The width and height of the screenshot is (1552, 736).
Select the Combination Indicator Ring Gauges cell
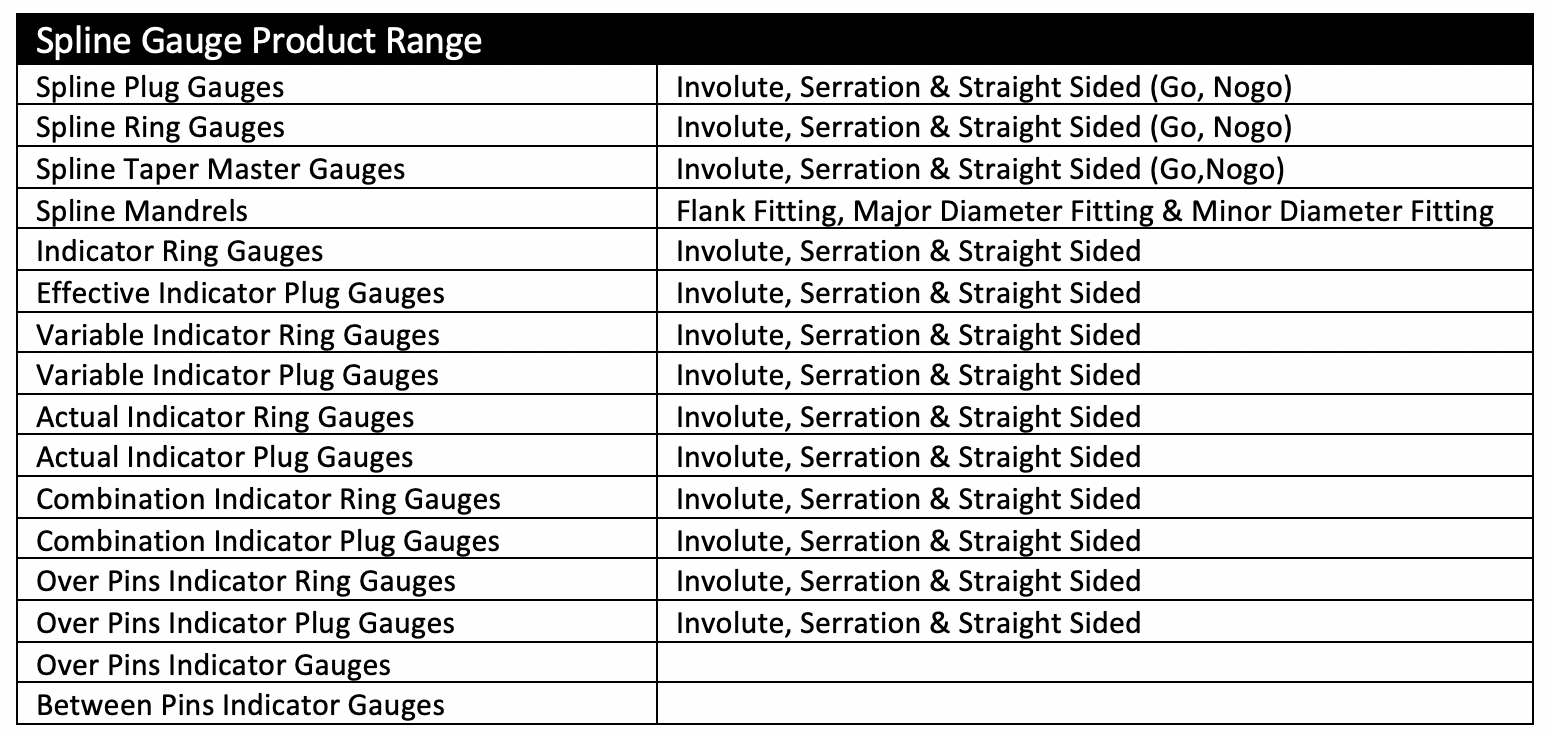337,499
